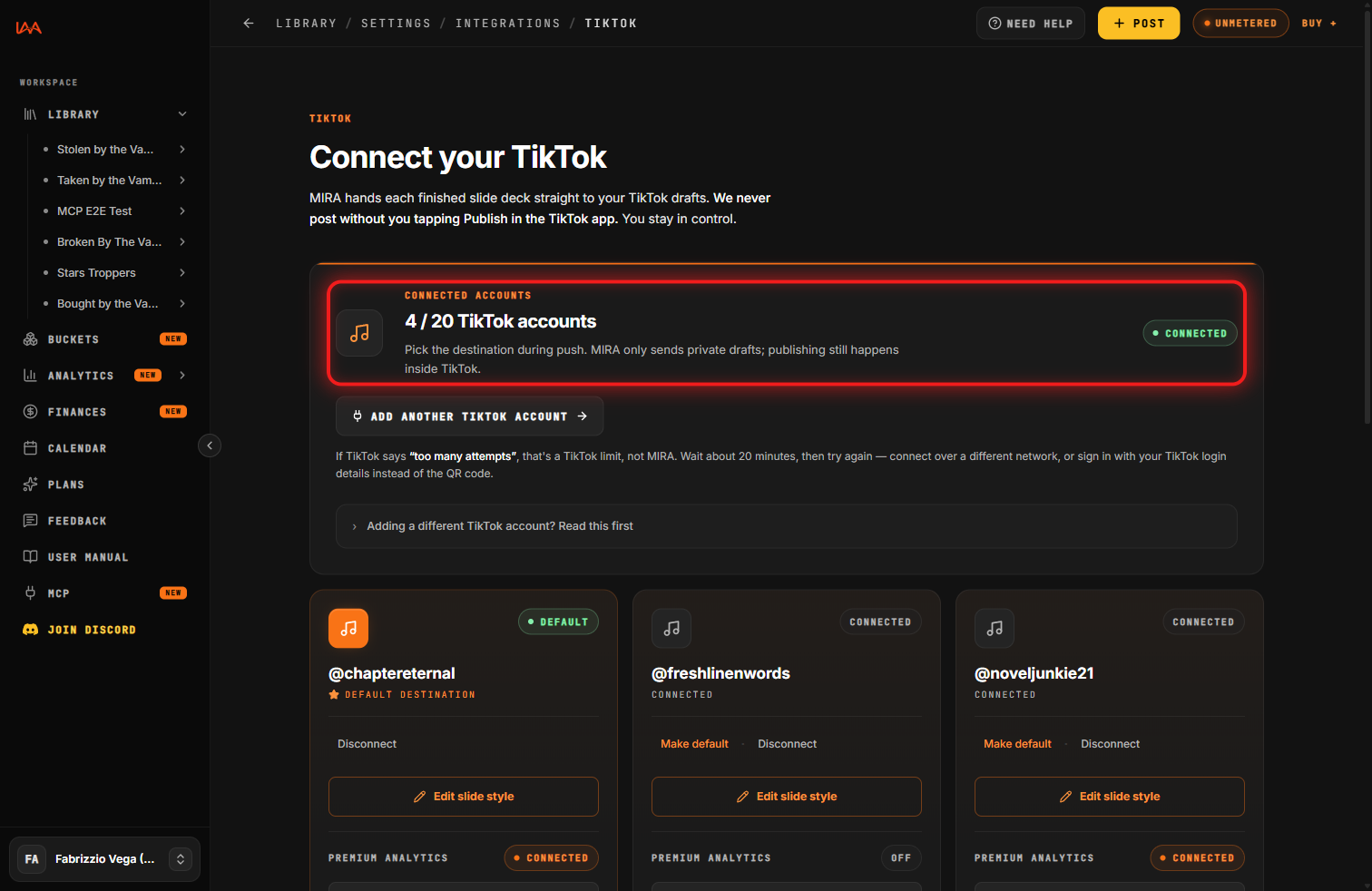Click the Need Help button
Screen dimensions: 1372x891
pyautogui.click(x=1031, y=24)
